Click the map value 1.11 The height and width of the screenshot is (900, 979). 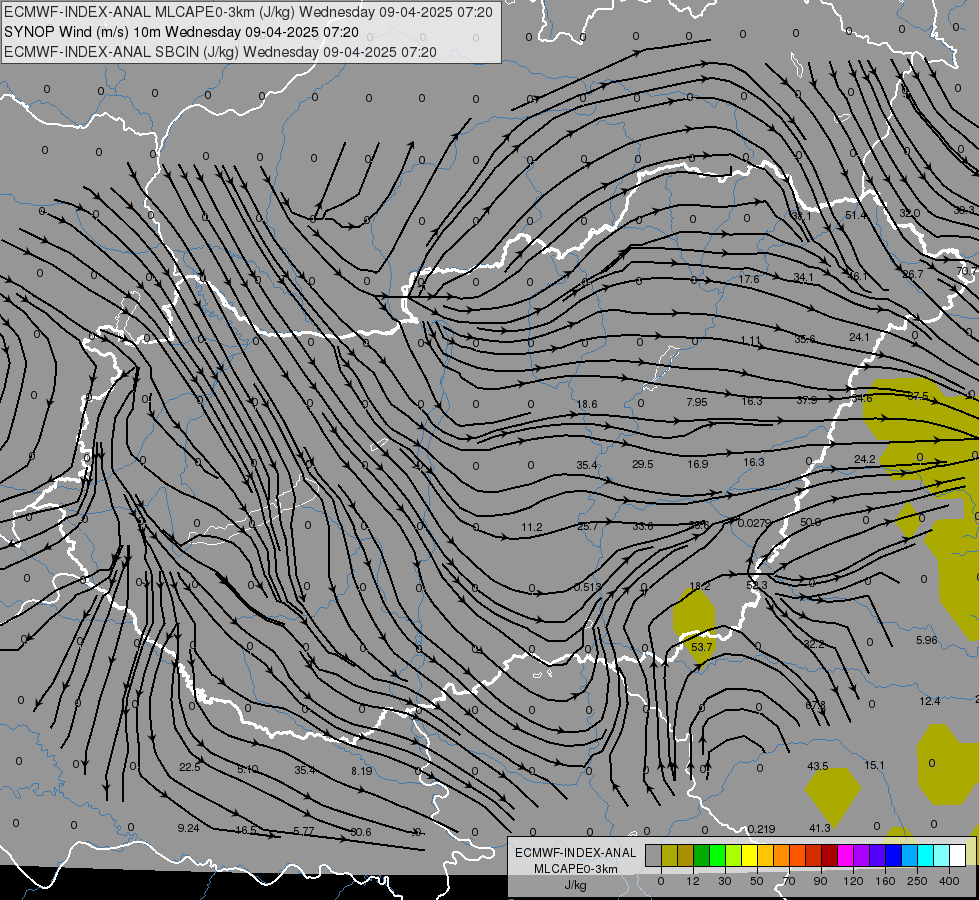tap(751, 340)
